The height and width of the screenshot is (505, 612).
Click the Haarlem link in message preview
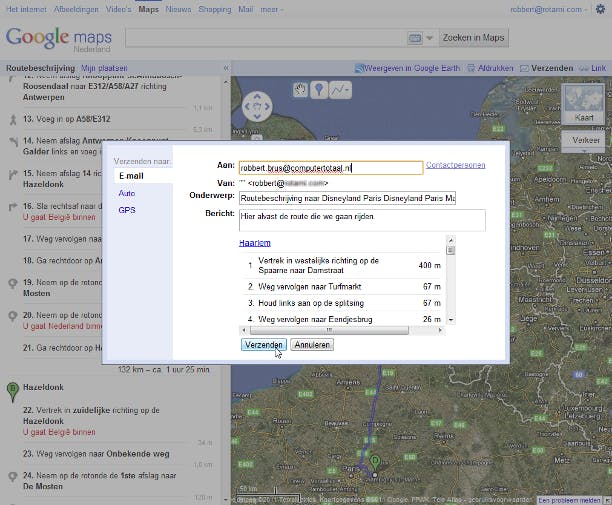click(x=255, y=243)
